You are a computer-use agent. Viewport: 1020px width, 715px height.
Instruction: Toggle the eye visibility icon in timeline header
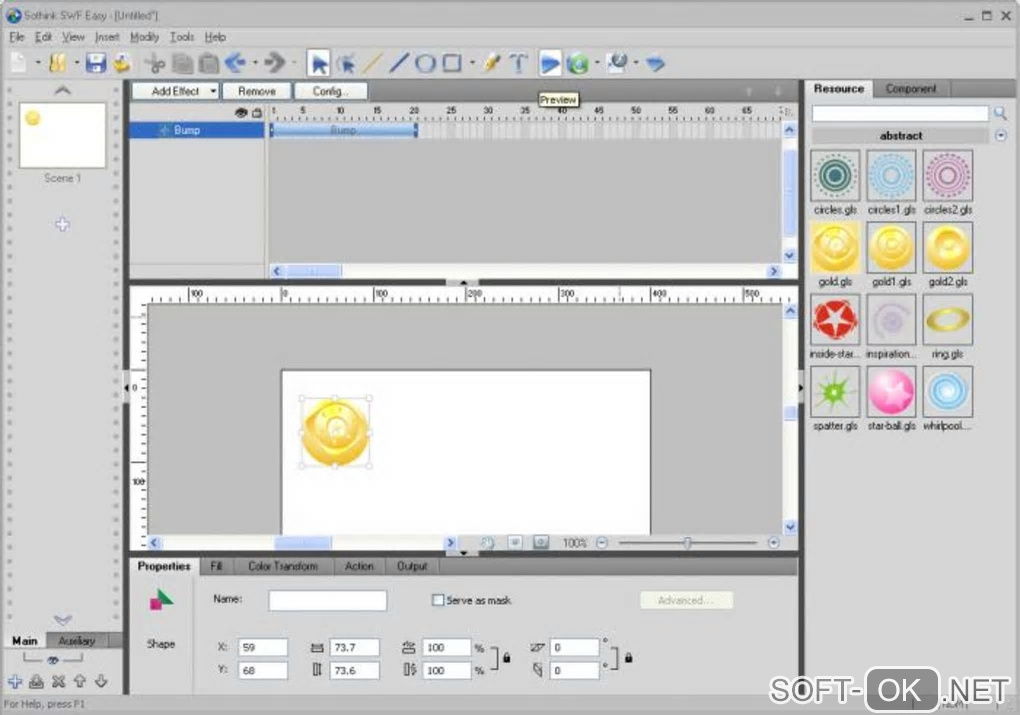coord(240,113)
